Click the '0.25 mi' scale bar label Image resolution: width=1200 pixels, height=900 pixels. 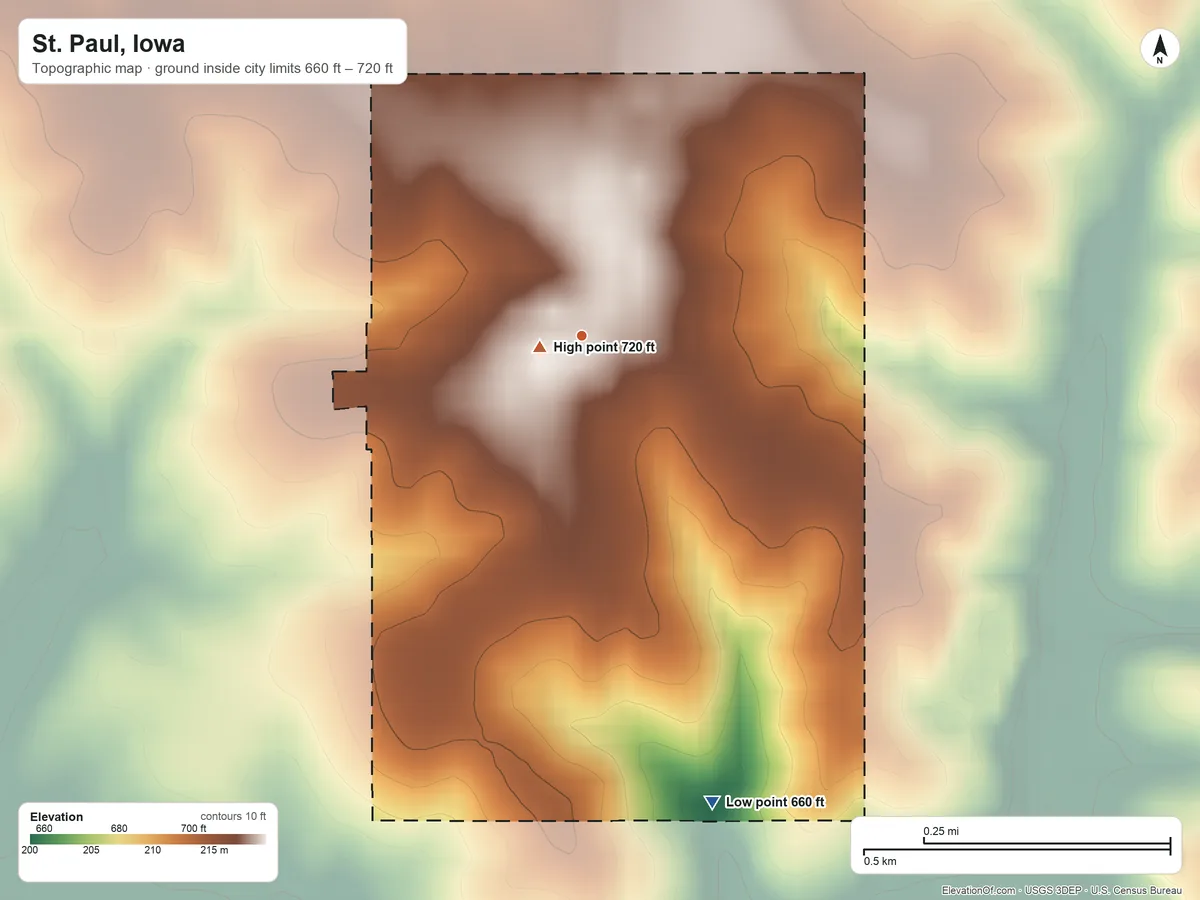pos(941,831)
